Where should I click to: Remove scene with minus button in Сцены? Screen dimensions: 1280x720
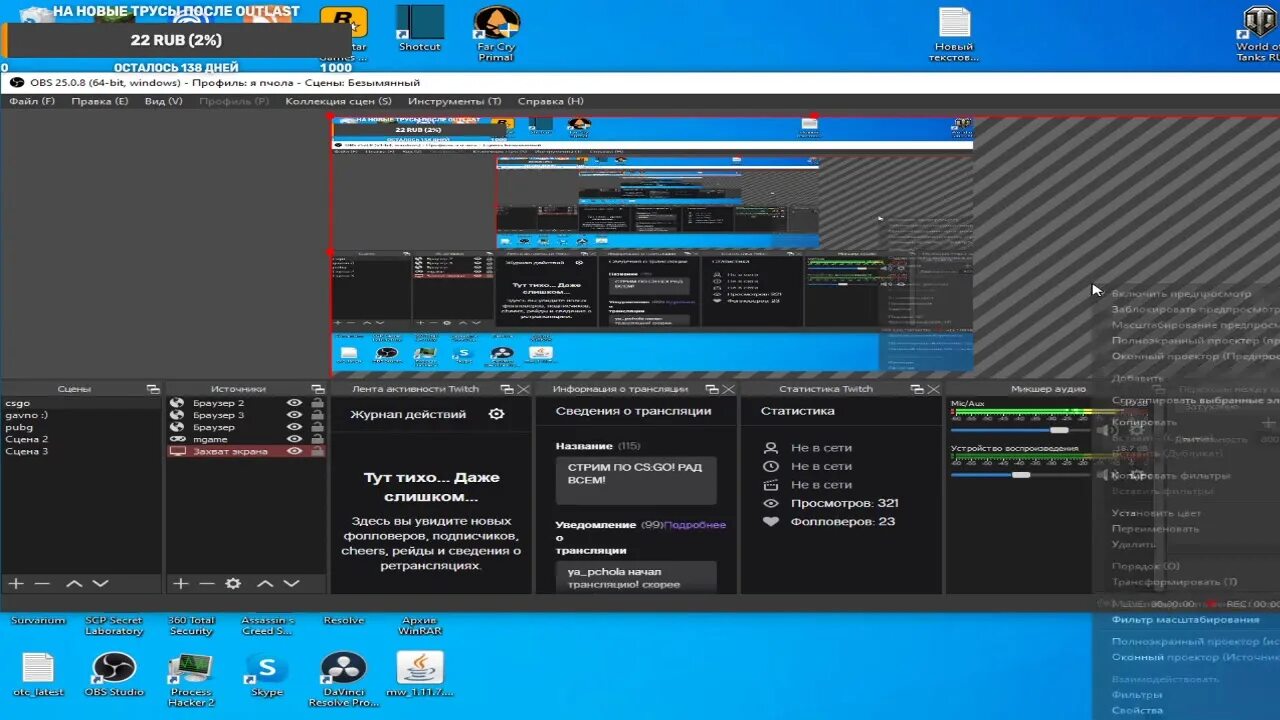point(42,583)
